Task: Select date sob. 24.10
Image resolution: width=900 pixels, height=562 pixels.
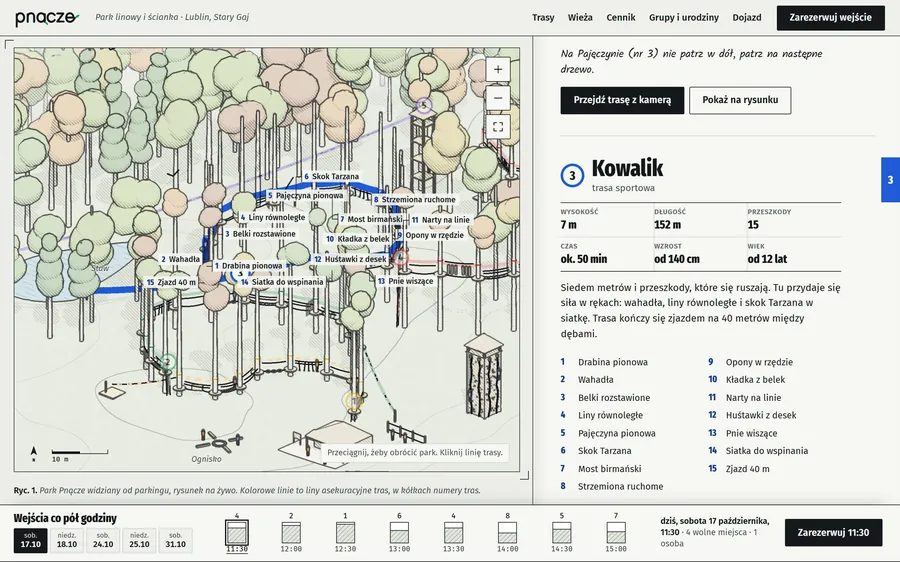Action: pos(103,540)
